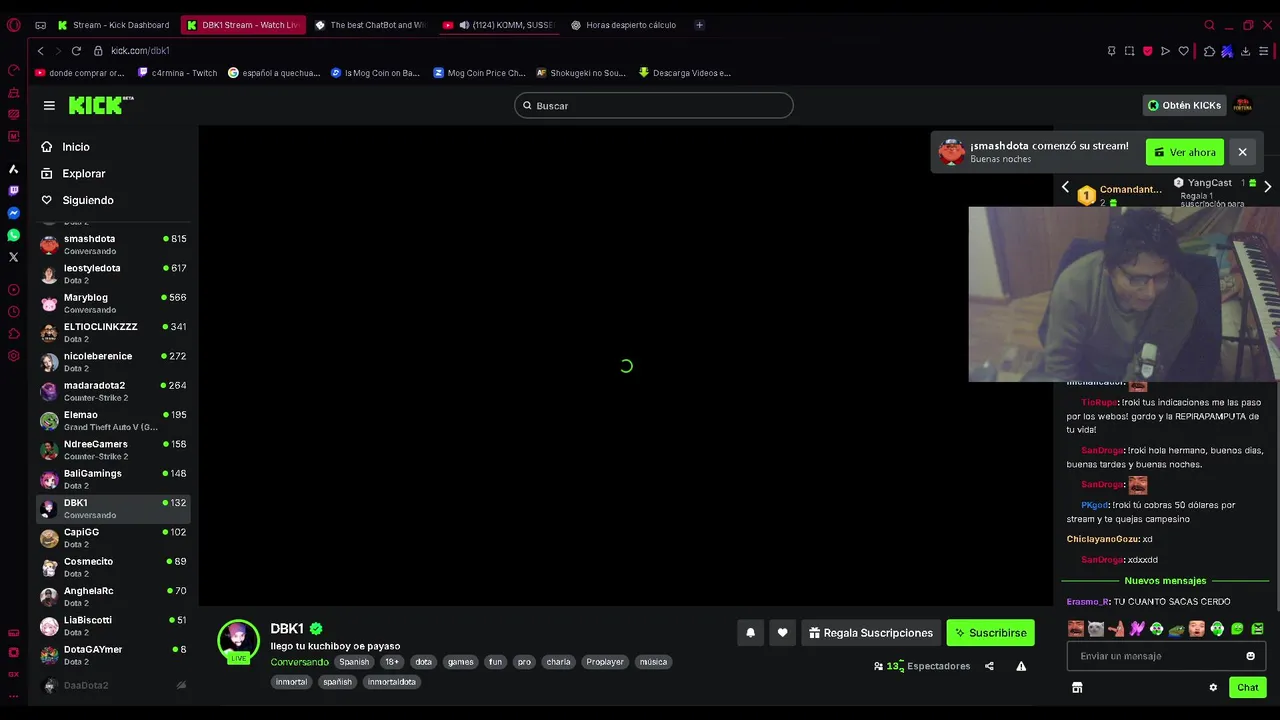This screenshot has height=720, width=1280.
Task: Open Messenger in the Opera sidebar
Action: tap(13, 213)
